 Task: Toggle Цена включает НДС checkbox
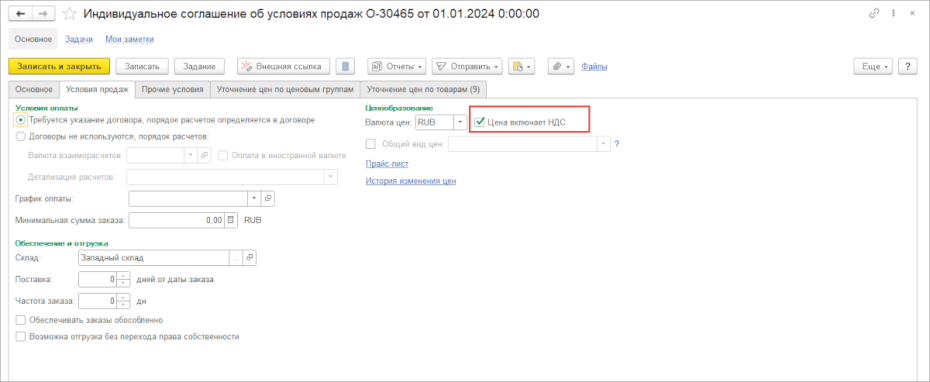click(x=480, y=122)
